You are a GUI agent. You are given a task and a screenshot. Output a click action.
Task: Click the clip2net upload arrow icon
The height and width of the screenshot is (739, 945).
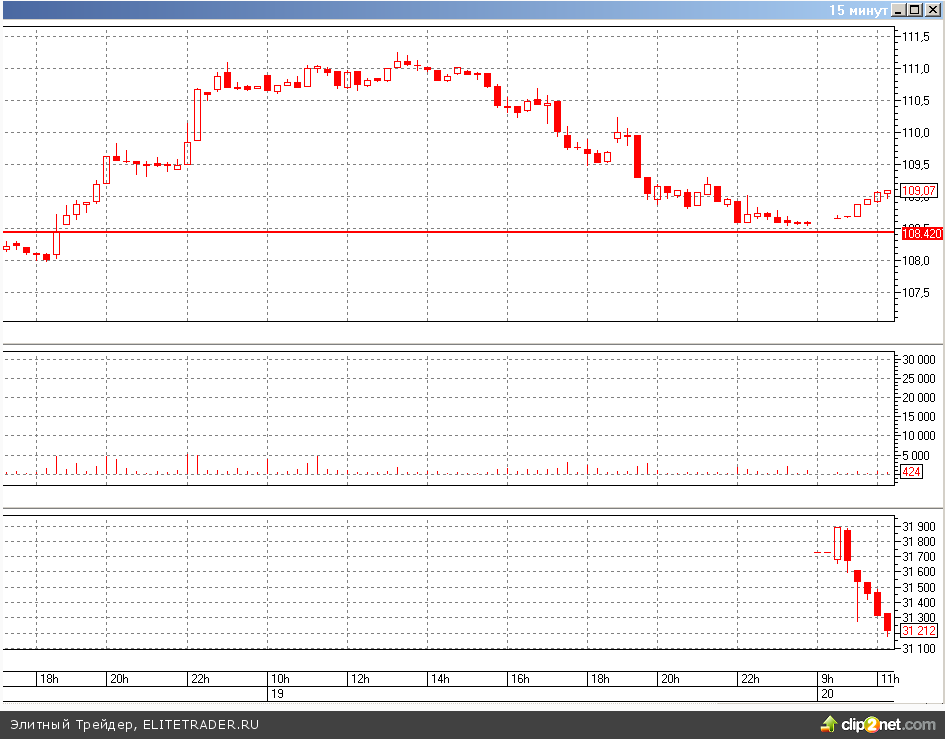click(831, 723)
